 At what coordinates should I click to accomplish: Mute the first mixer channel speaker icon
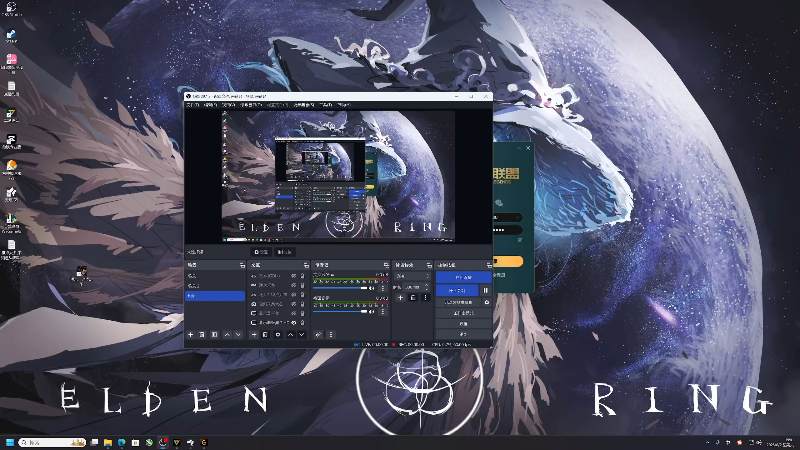(372, 288)
